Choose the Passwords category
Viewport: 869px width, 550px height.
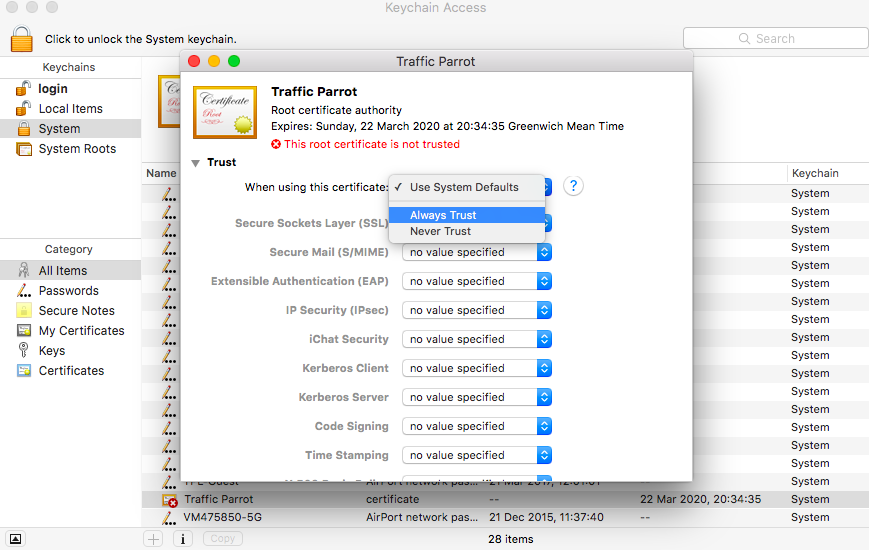click(68, 290)
